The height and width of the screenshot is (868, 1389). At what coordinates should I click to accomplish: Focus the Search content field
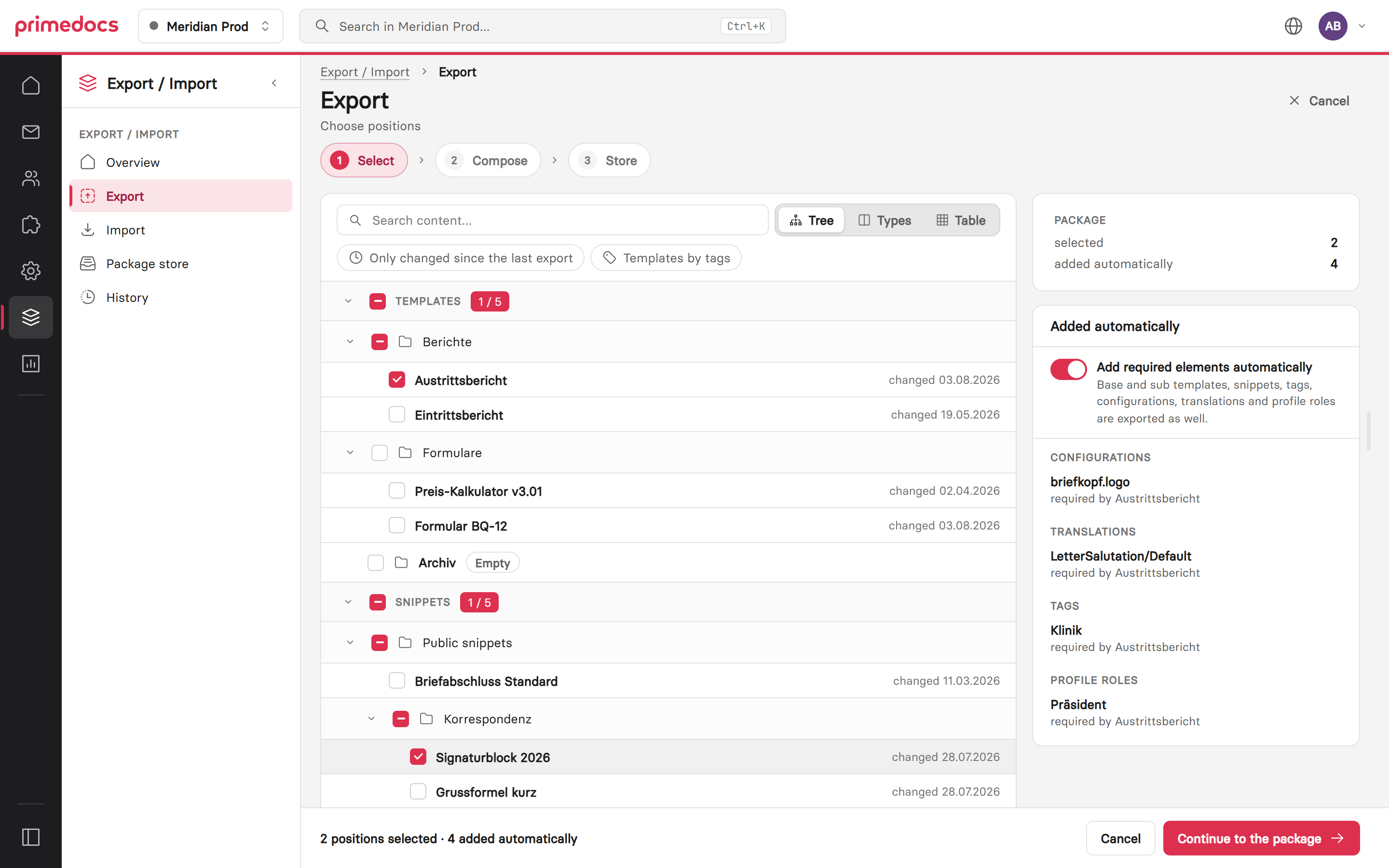click(552, 220)
